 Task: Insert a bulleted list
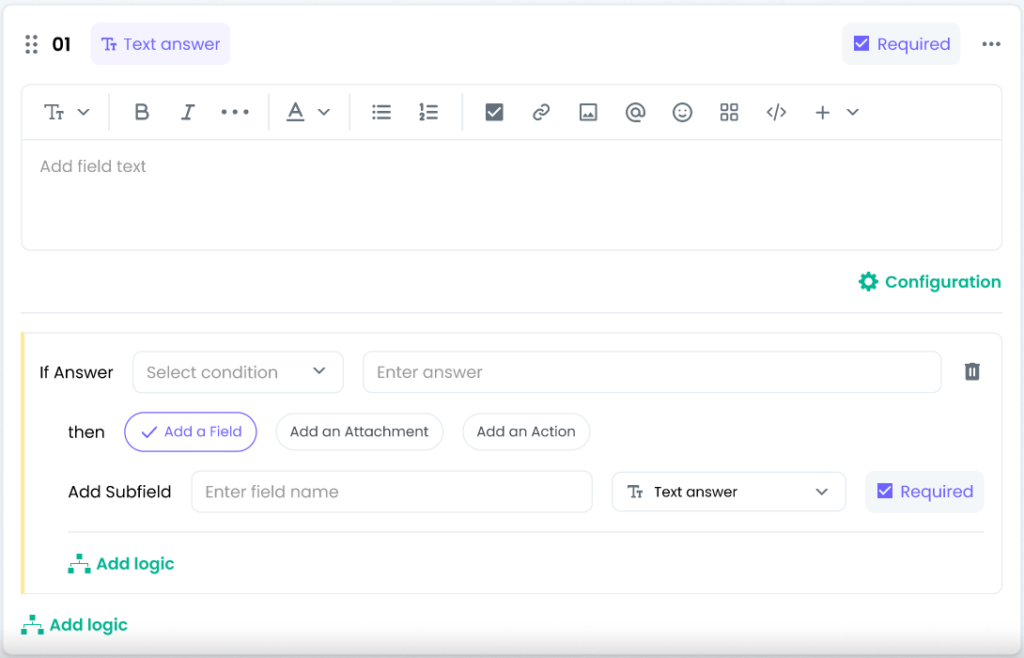[381, 112]
